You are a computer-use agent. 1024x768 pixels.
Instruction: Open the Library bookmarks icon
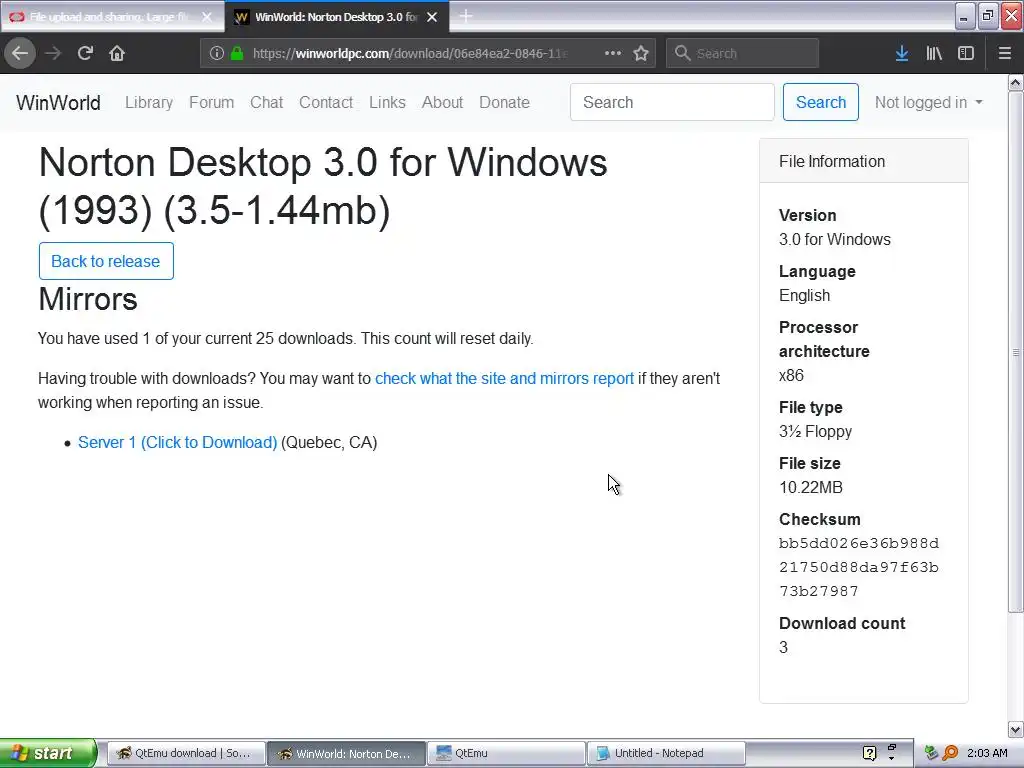point(934,54)
